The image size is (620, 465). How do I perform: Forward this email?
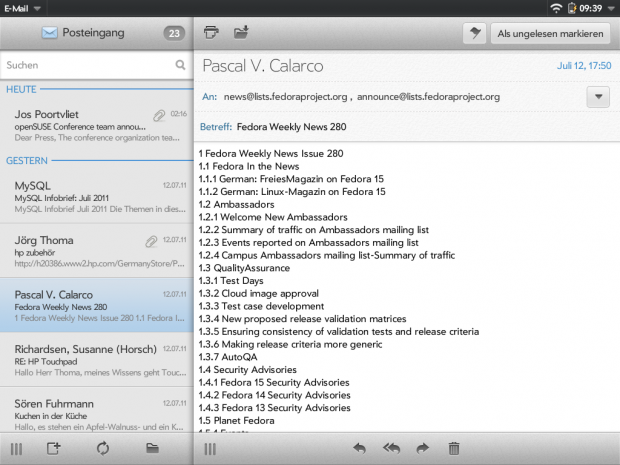click(422, 449)
